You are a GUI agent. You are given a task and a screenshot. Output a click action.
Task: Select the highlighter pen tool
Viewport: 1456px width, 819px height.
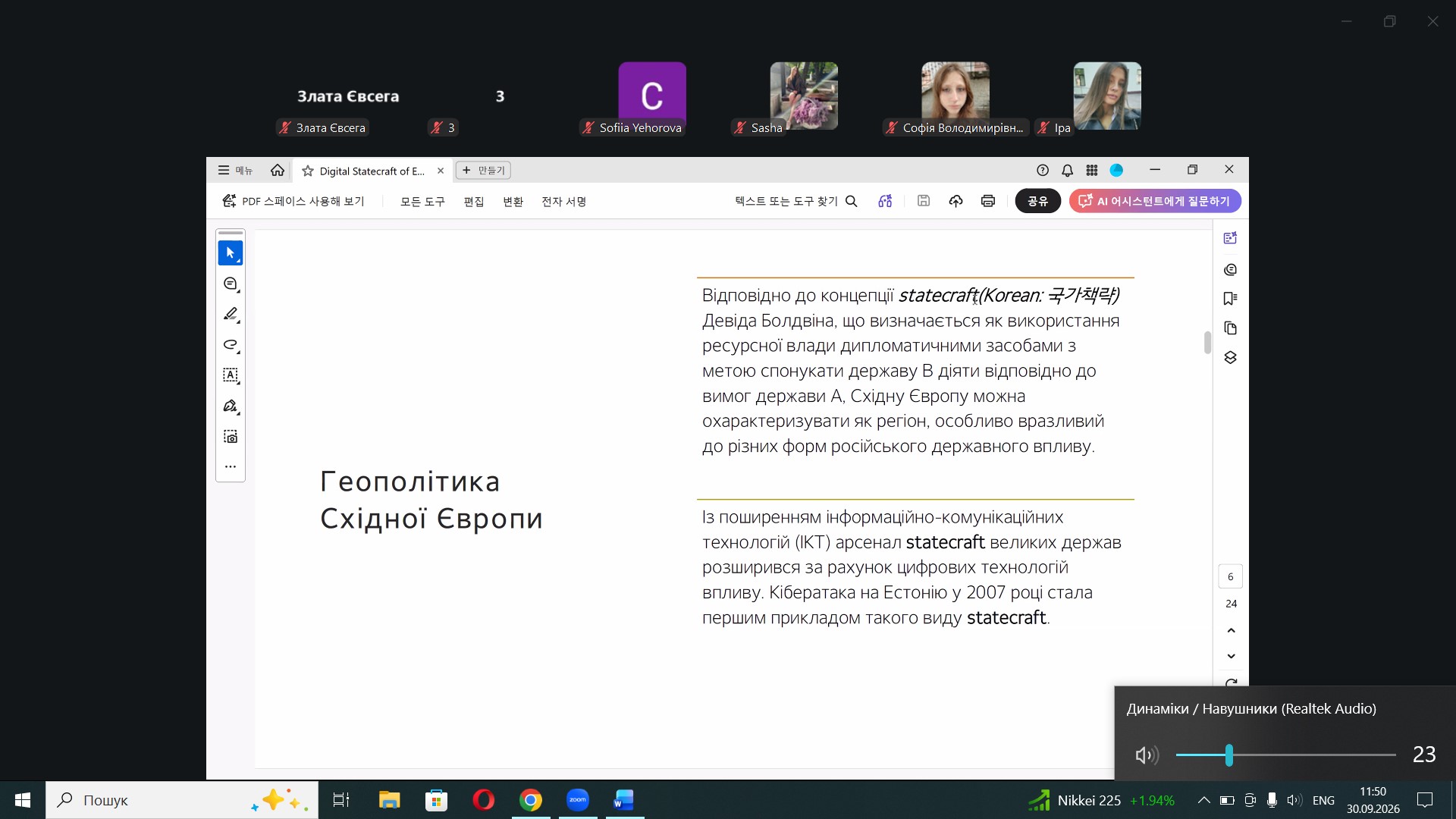pyautogui.click(x=231, y=314)
